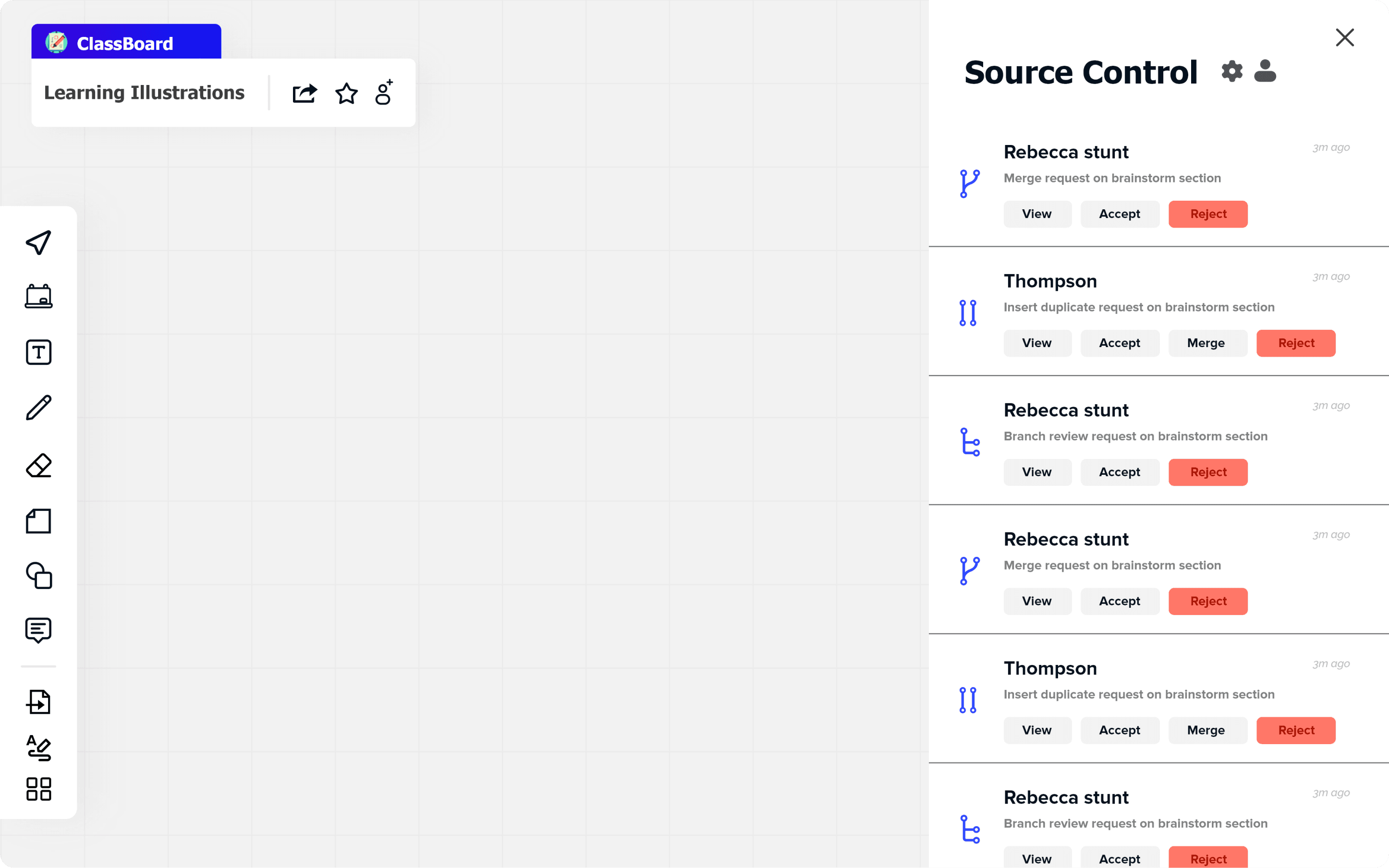The width and height of the screenshot is (1389, 868).
Task: Add a sticky note with the note tool
Action: pos(38,521)
